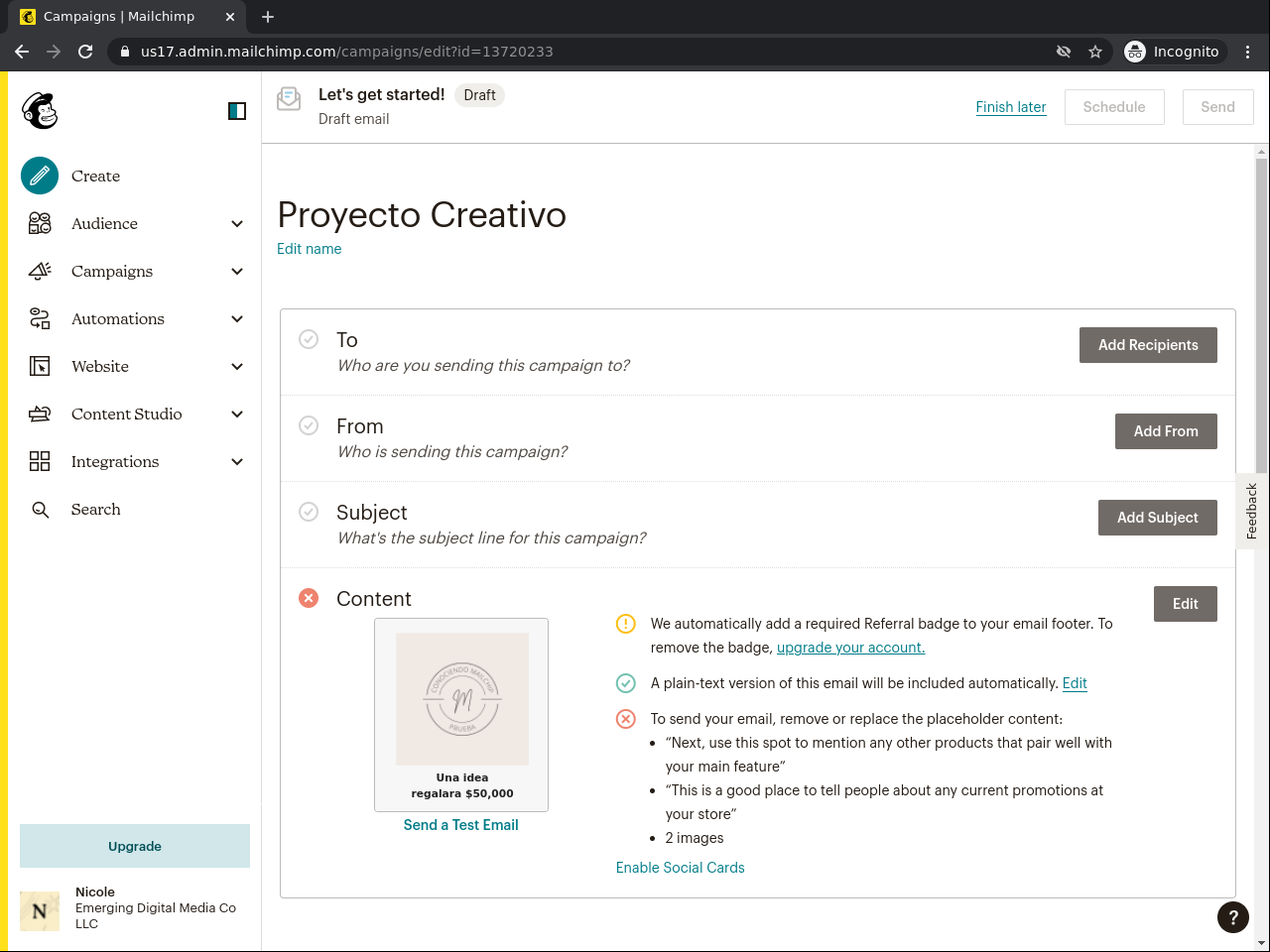This screenshot has width=1270, height=952.
Task: Open the help question mark button
Action: (x=1232, y=917)
